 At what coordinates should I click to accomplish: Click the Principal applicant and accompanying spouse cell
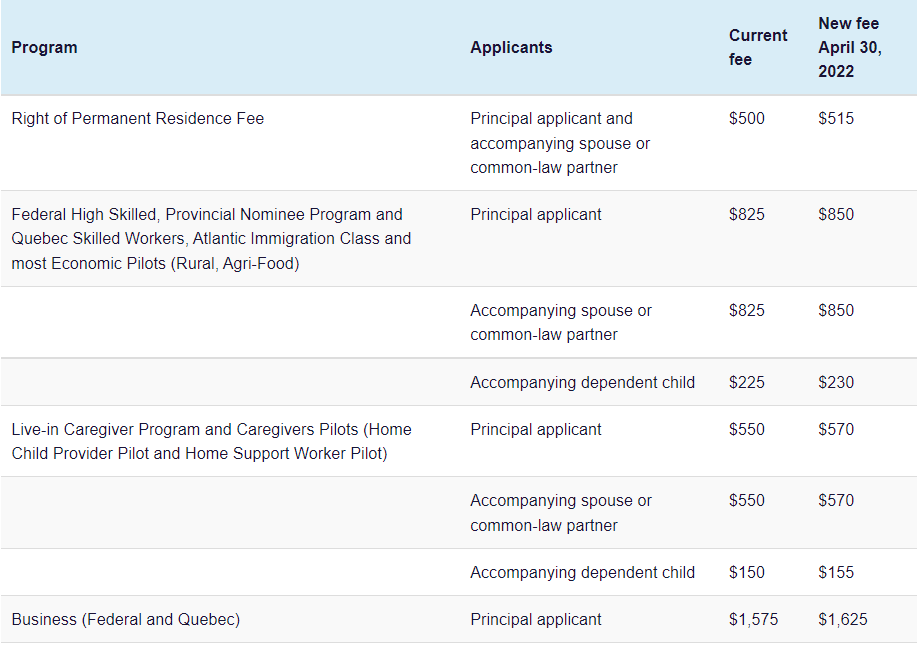(x=560, y=143)
